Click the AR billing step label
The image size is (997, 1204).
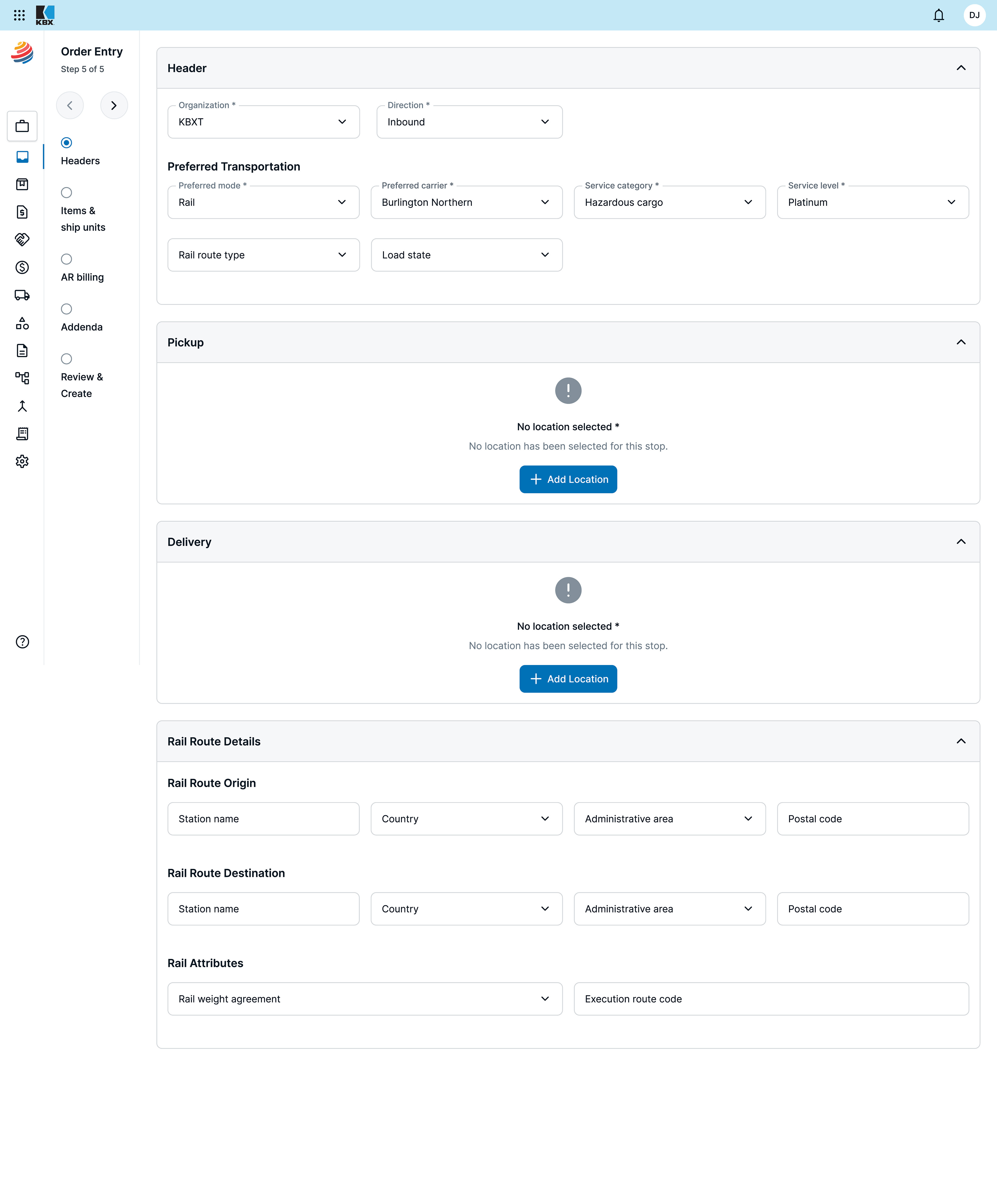(83, 277)
